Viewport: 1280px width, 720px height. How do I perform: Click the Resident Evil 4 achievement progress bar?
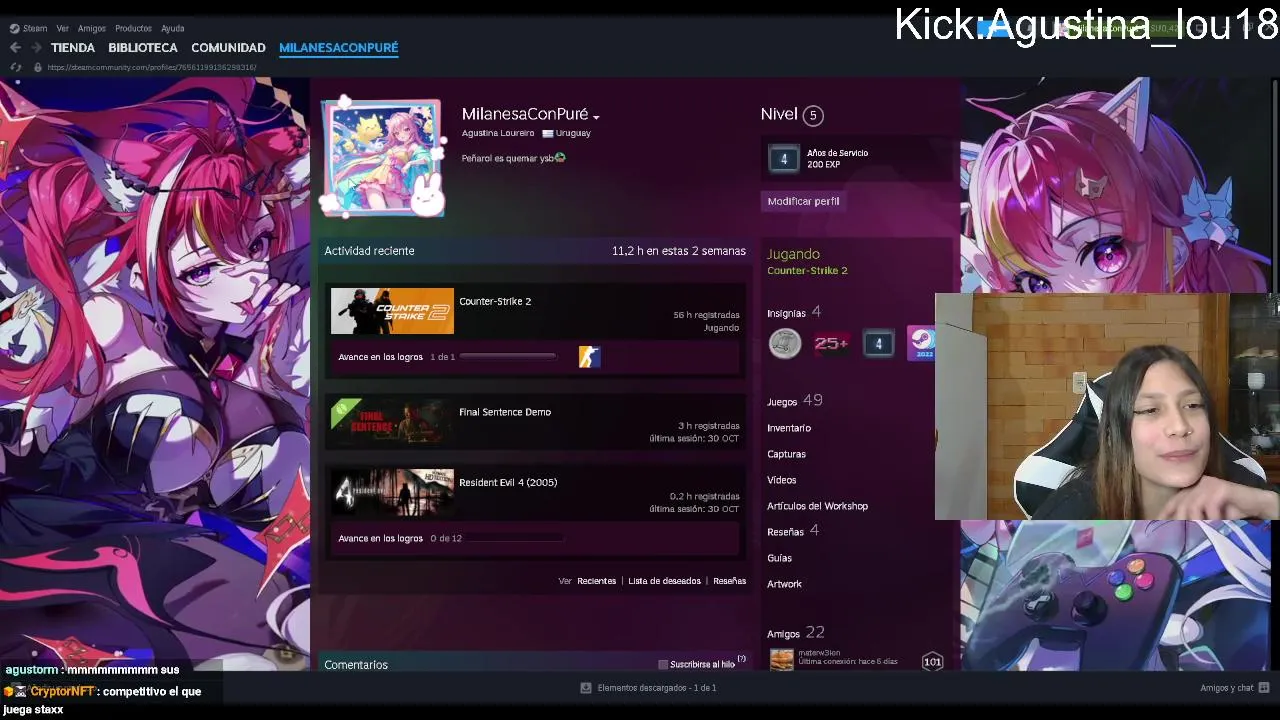(x=515, y=538)
